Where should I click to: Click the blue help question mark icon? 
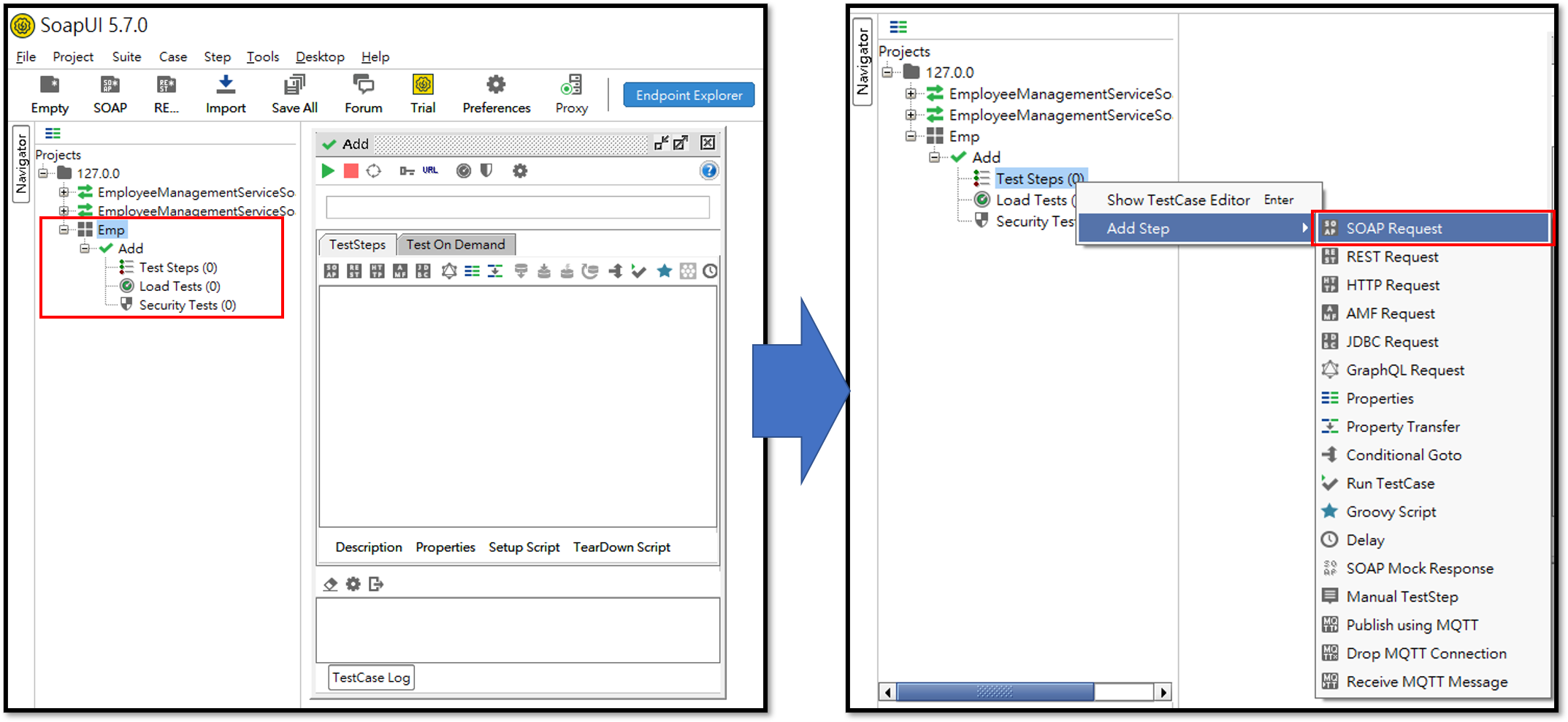[708, 171]
